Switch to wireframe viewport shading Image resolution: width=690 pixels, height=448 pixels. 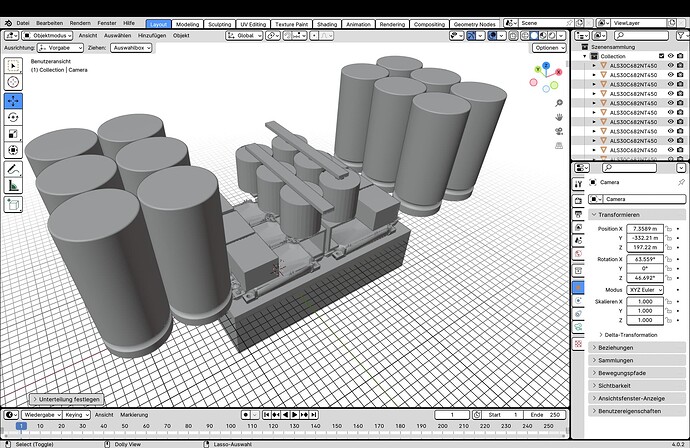coord(525,36)
